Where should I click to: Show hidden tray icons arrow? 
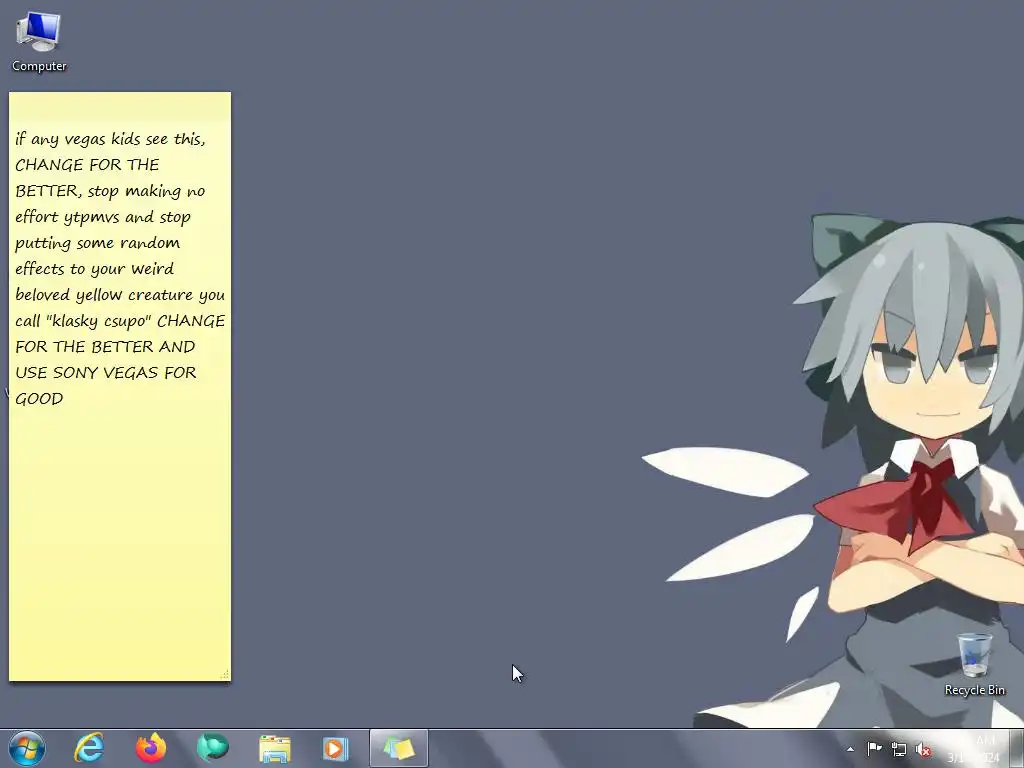tap(850, 749)
